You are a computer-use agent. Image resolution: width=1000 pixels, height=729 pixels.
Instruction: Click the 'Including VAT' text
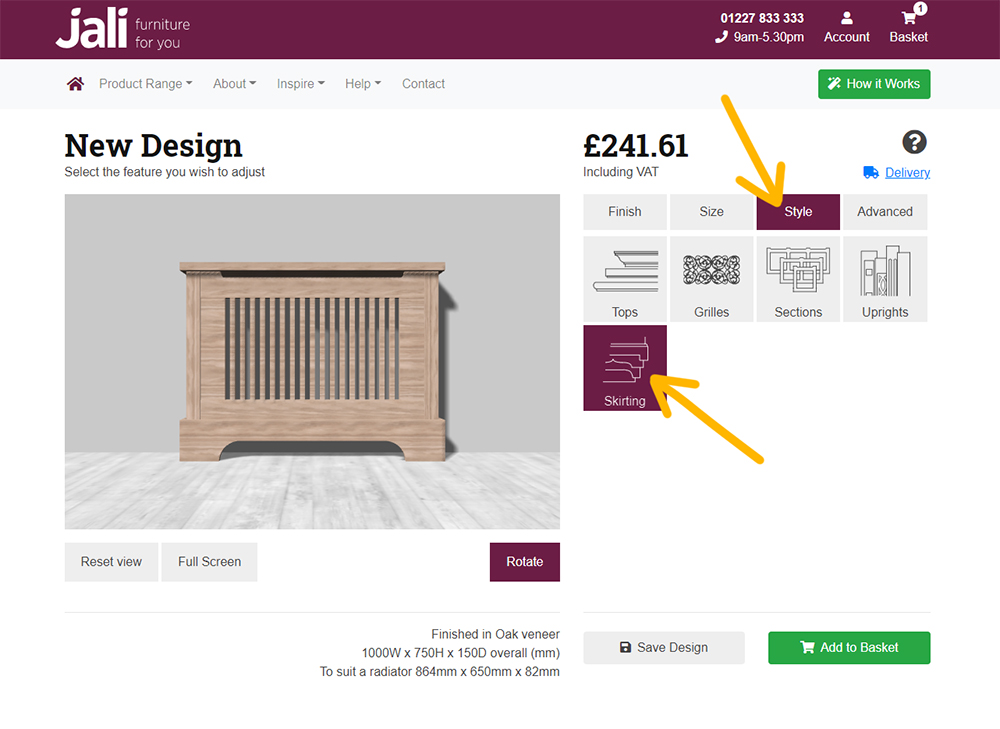tap(621, 172)
